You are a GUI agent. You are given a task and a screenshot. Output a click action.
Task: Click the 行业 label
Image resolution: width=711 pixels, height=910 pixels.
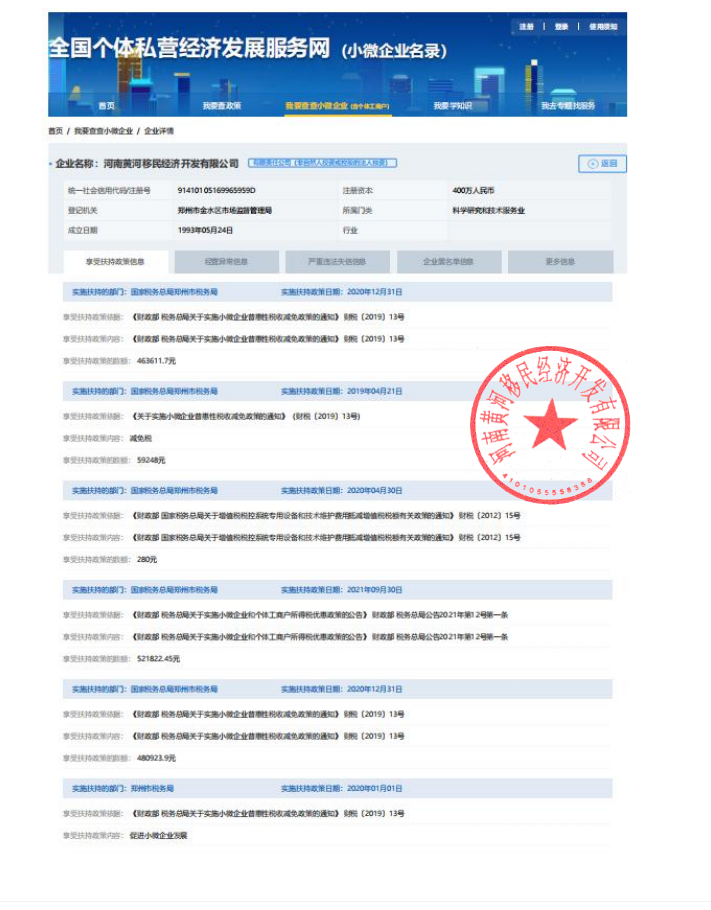tap(350, 230)
